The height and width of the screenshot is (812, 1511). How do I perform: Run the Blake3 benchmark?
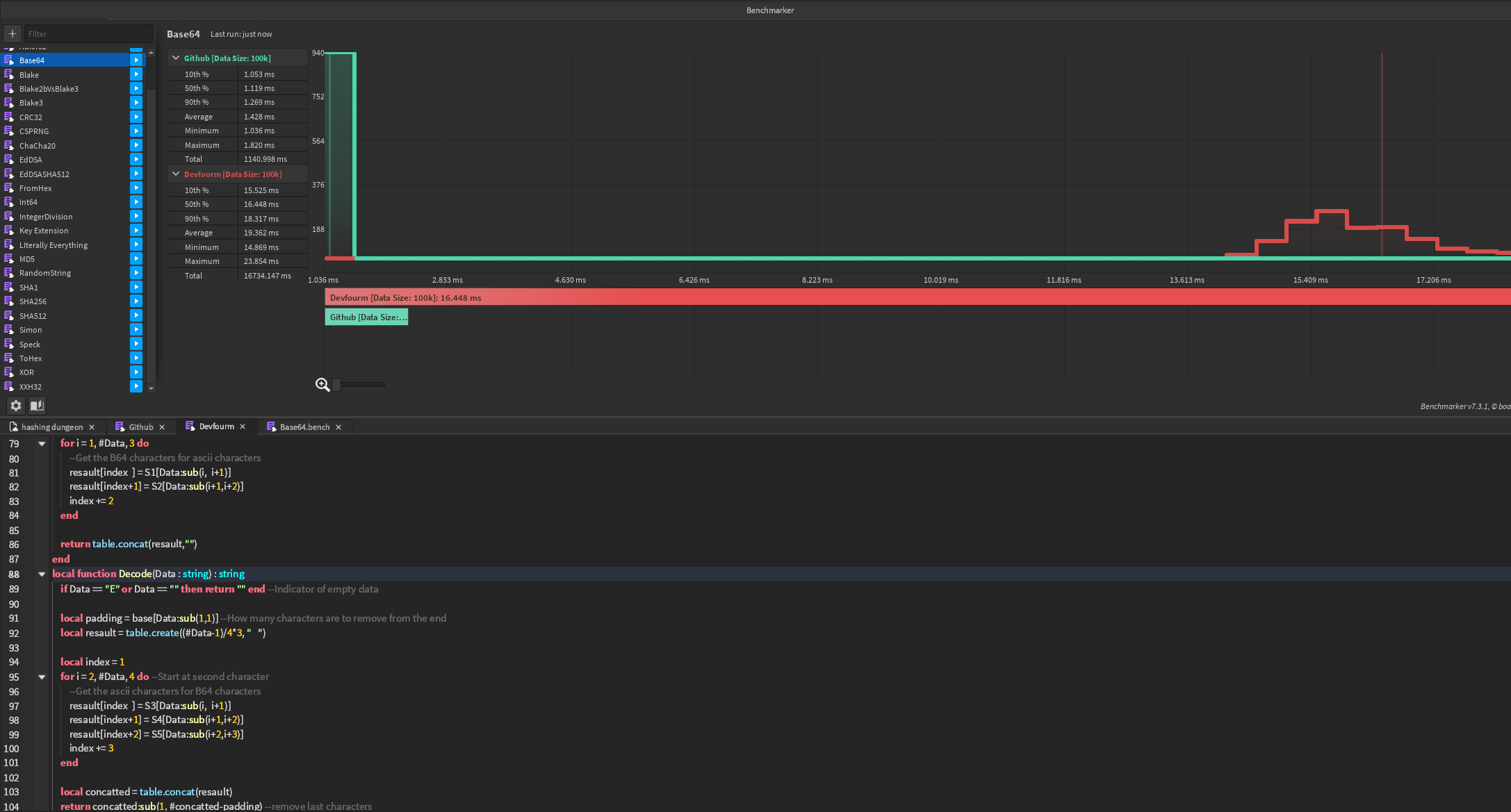136,103
